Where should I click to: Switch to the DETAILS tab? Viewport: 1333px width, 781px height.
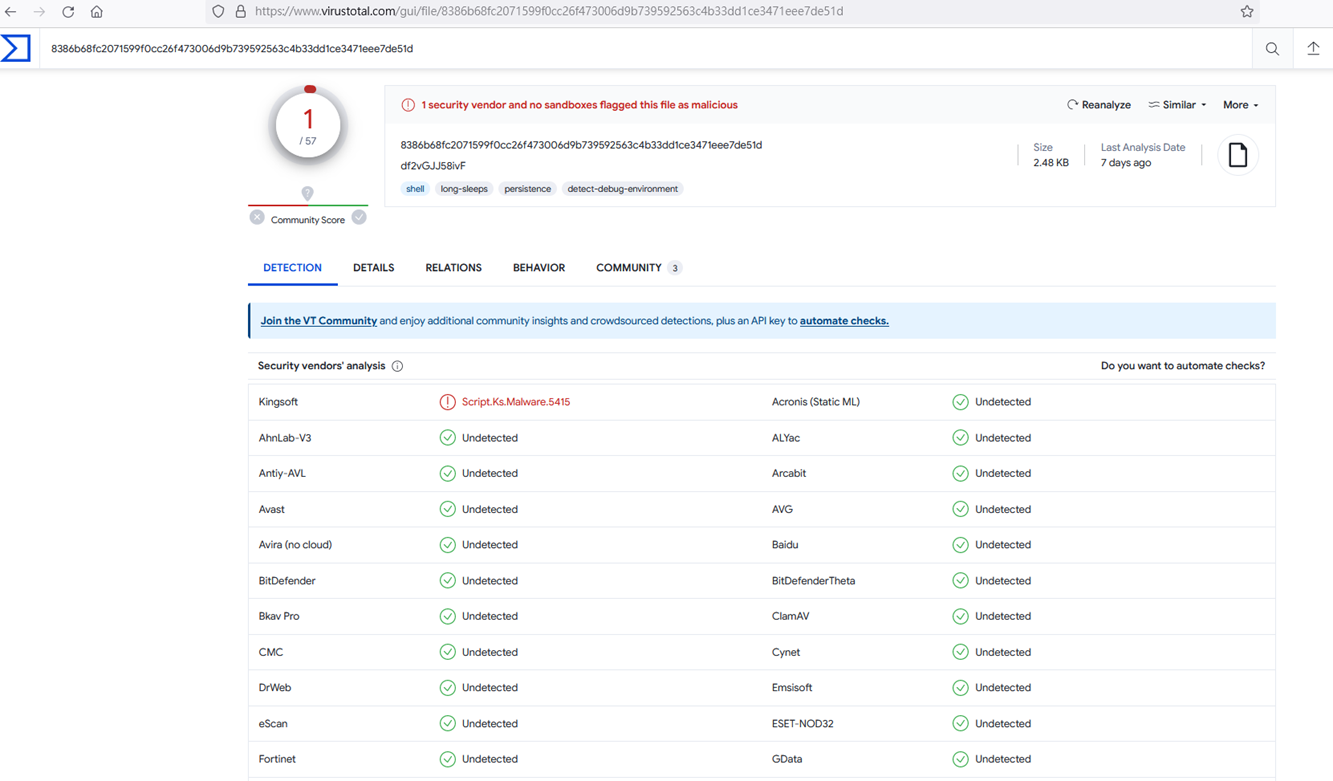pos(373,268)
